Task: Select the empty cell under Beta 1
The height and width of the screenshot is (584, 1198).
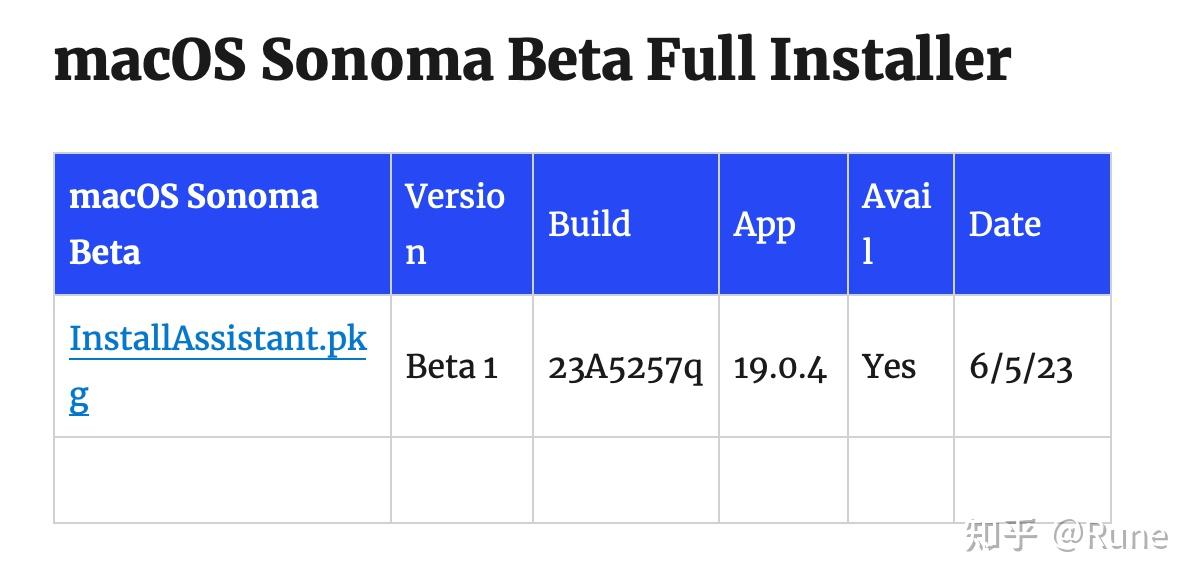Action: pyautogui.click(x=462, y=480)
